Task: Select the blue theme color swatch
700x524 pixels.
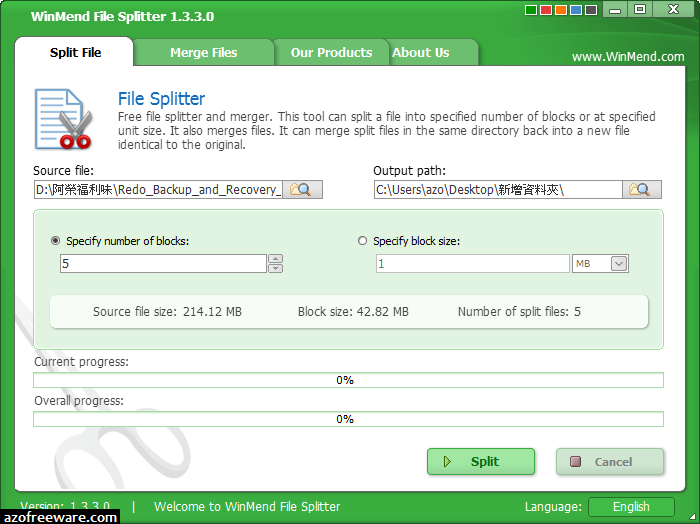Action: (x=576, y=10)
